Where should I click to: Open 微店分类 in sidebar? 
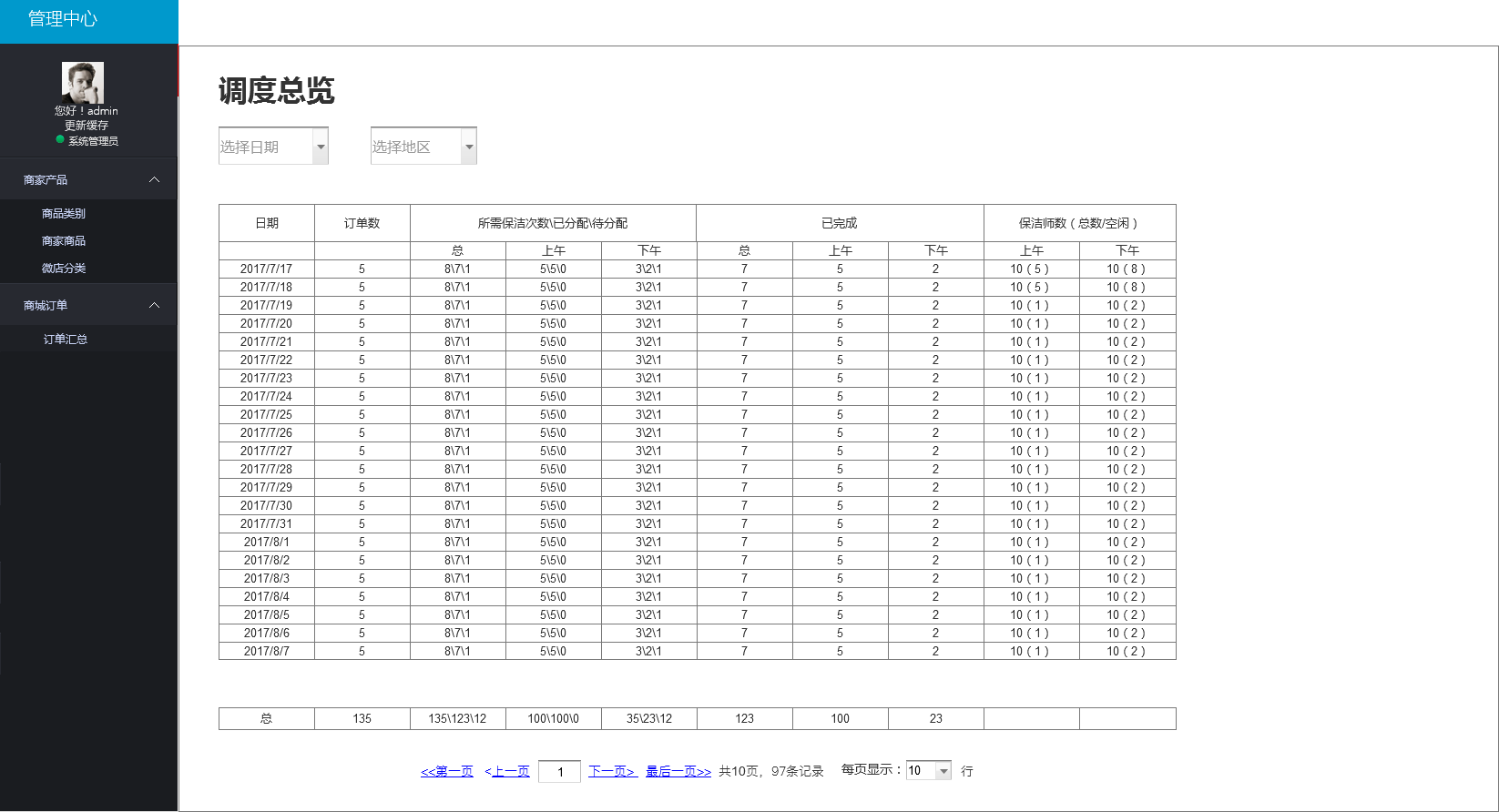(64, 269)
